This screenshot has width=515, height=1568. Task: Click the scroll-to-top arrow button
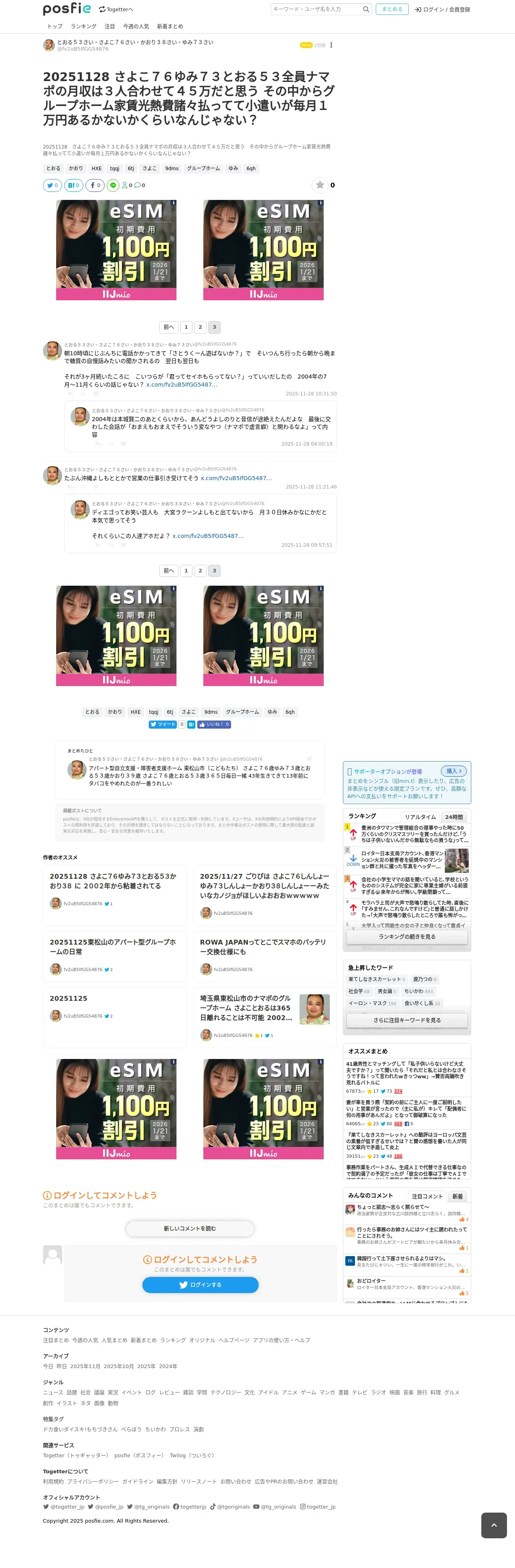494,1525
